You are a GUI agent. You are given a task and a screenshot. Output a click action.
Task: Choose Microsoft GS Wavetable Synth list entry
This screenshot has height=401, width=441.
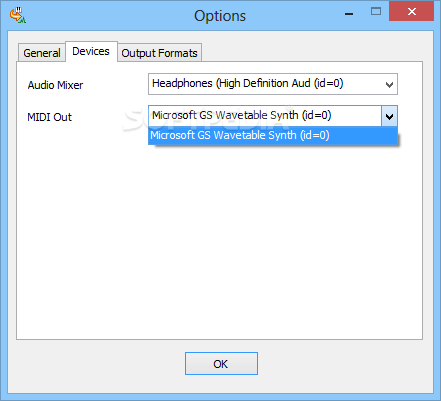click(x=273, y=136)
